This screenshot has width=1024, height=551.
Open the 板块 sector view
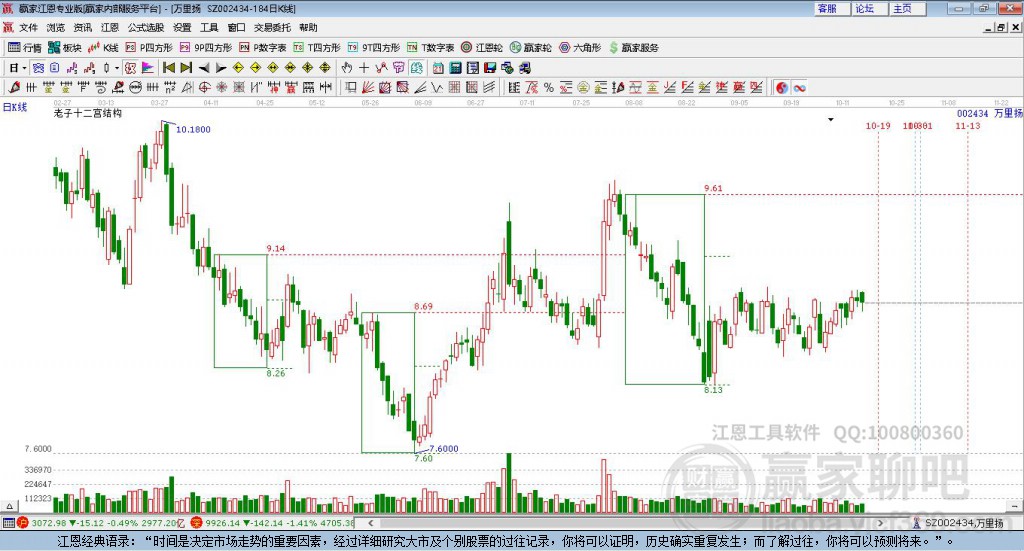(65, 48)
